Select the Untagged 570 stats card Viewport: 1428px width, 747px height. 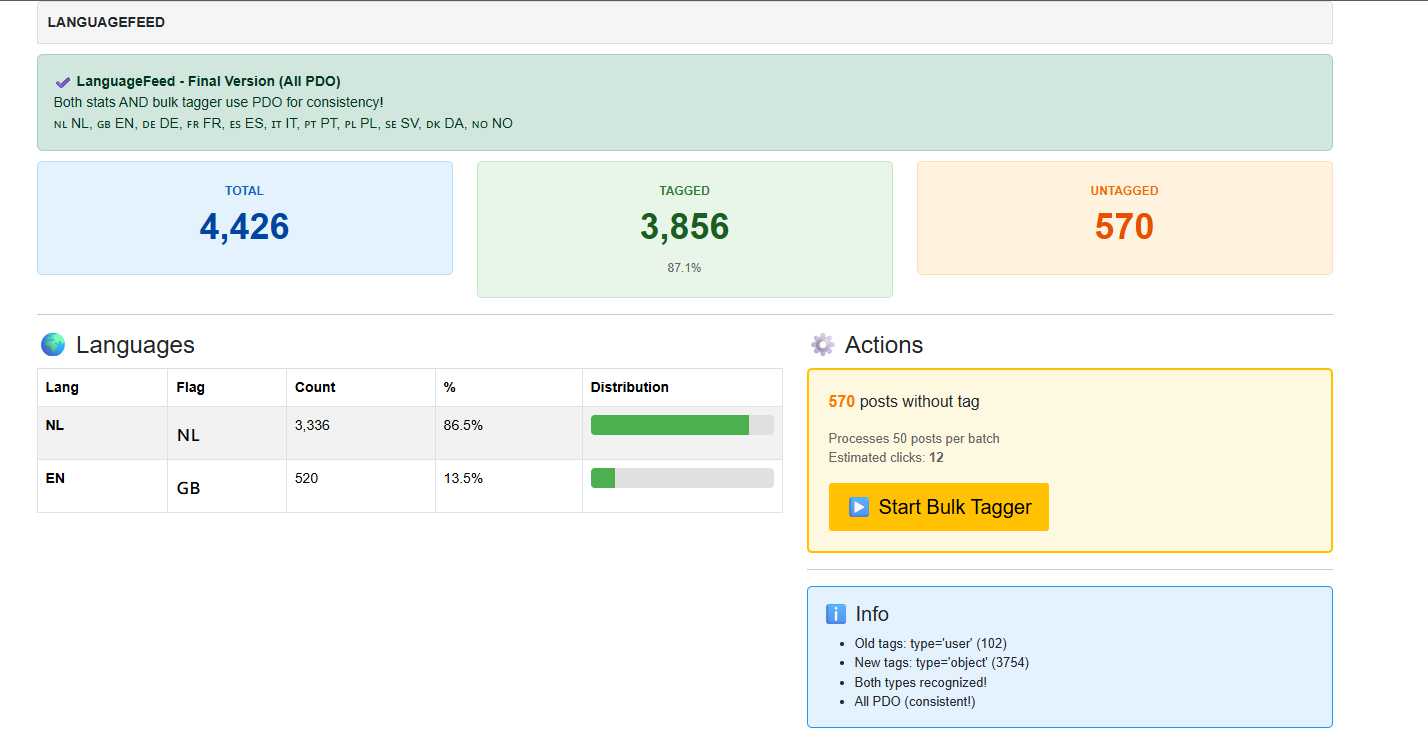click(x=1124, y=218)
